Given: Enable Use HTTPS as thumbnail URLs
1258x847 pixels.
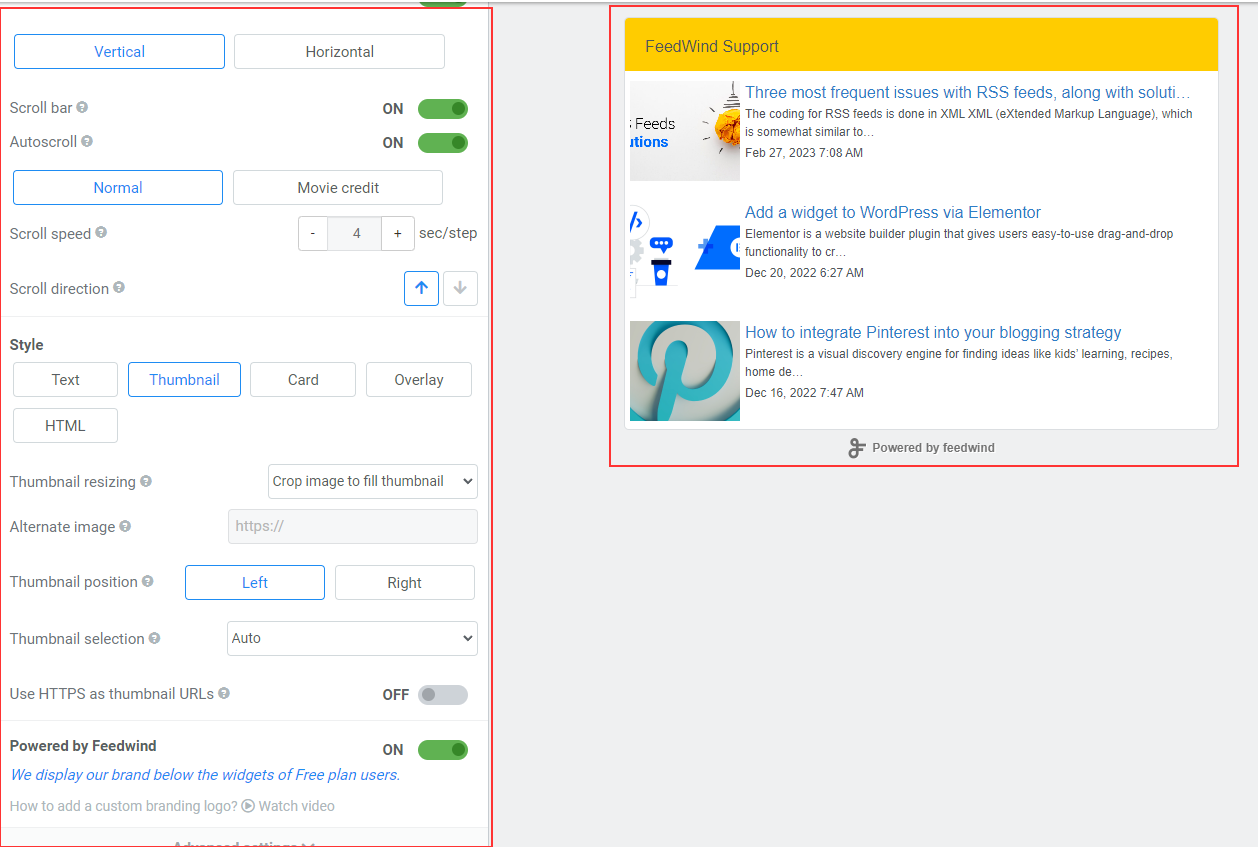Looking at the screenshot, I should click(443, 695).
